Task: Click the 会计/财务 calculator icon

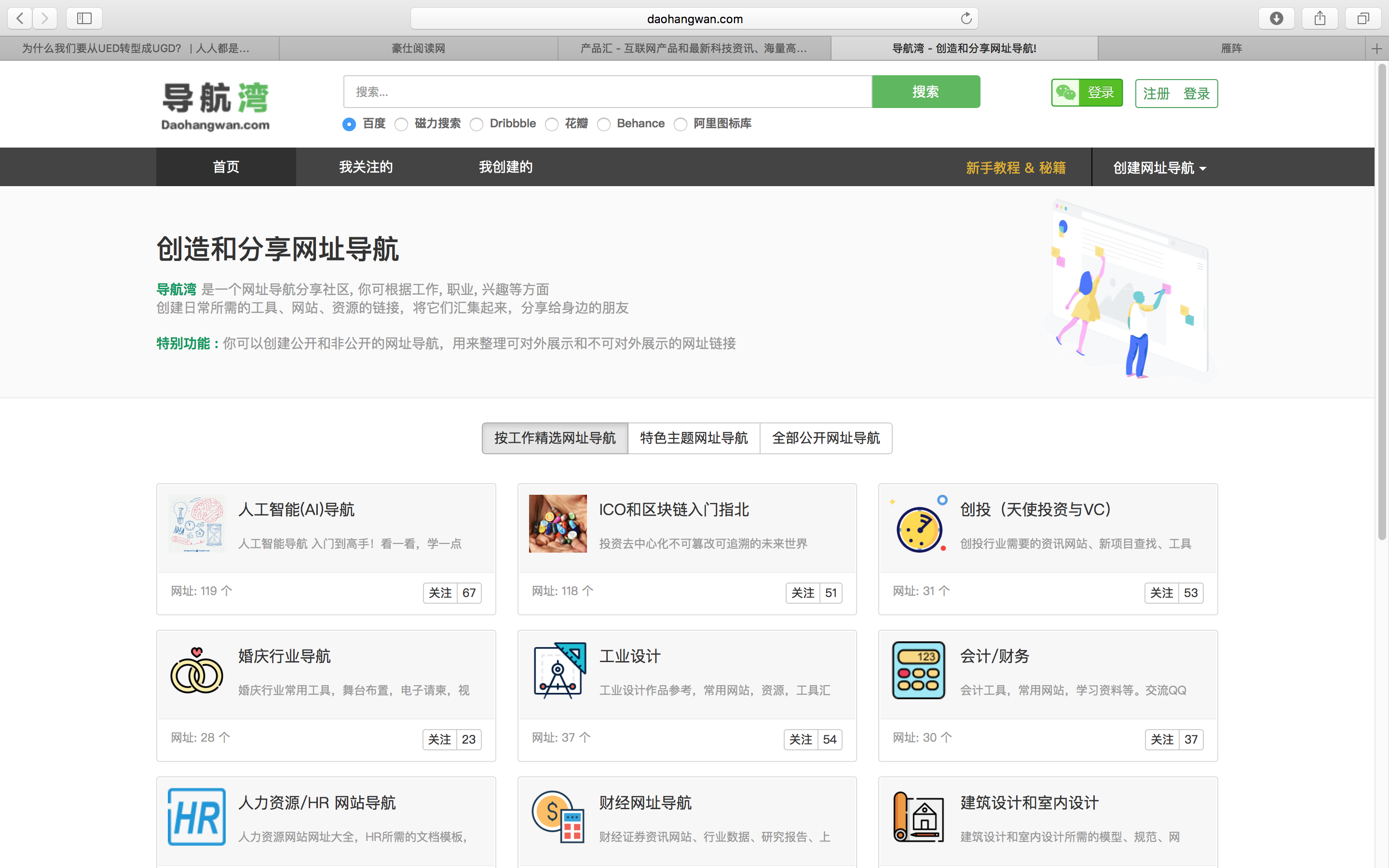Action: [x=919, y=670]
